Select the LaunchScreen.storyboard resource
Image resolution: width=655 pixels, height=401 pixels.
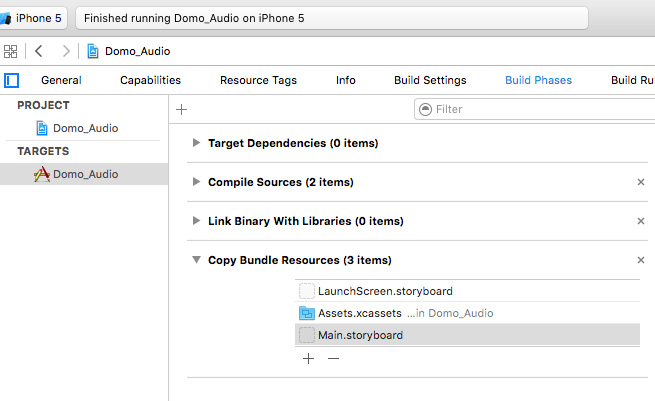(x=385, y=291)
